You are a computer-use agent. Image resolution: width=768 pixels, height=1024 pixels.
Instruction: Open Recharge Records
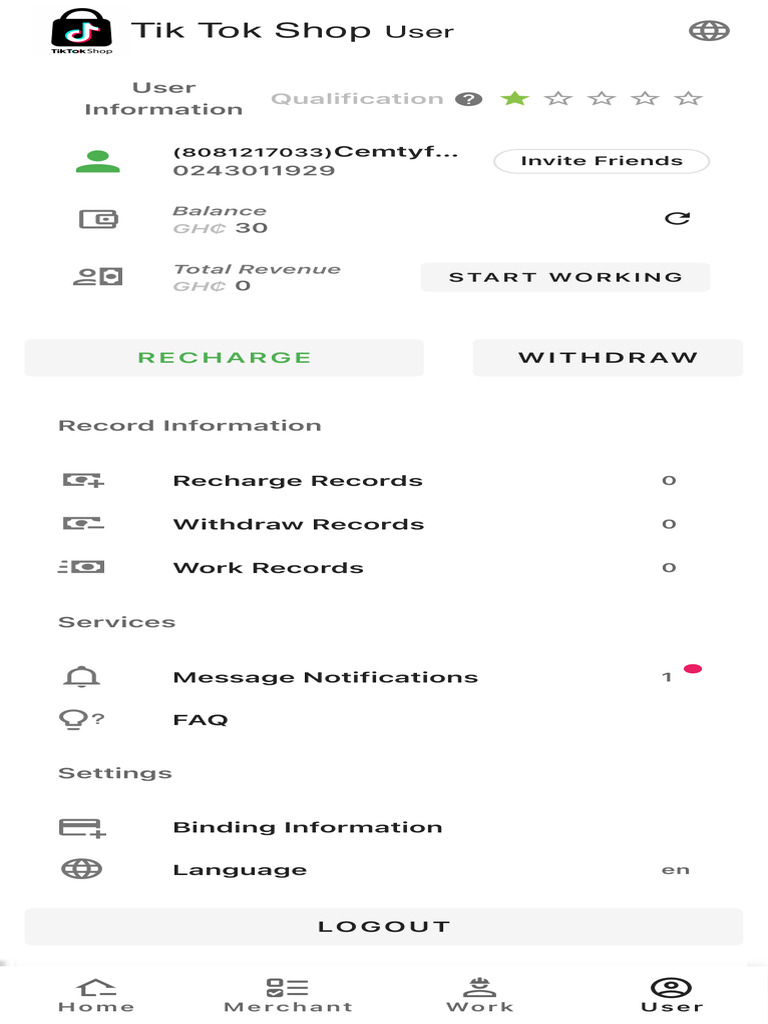384,481
